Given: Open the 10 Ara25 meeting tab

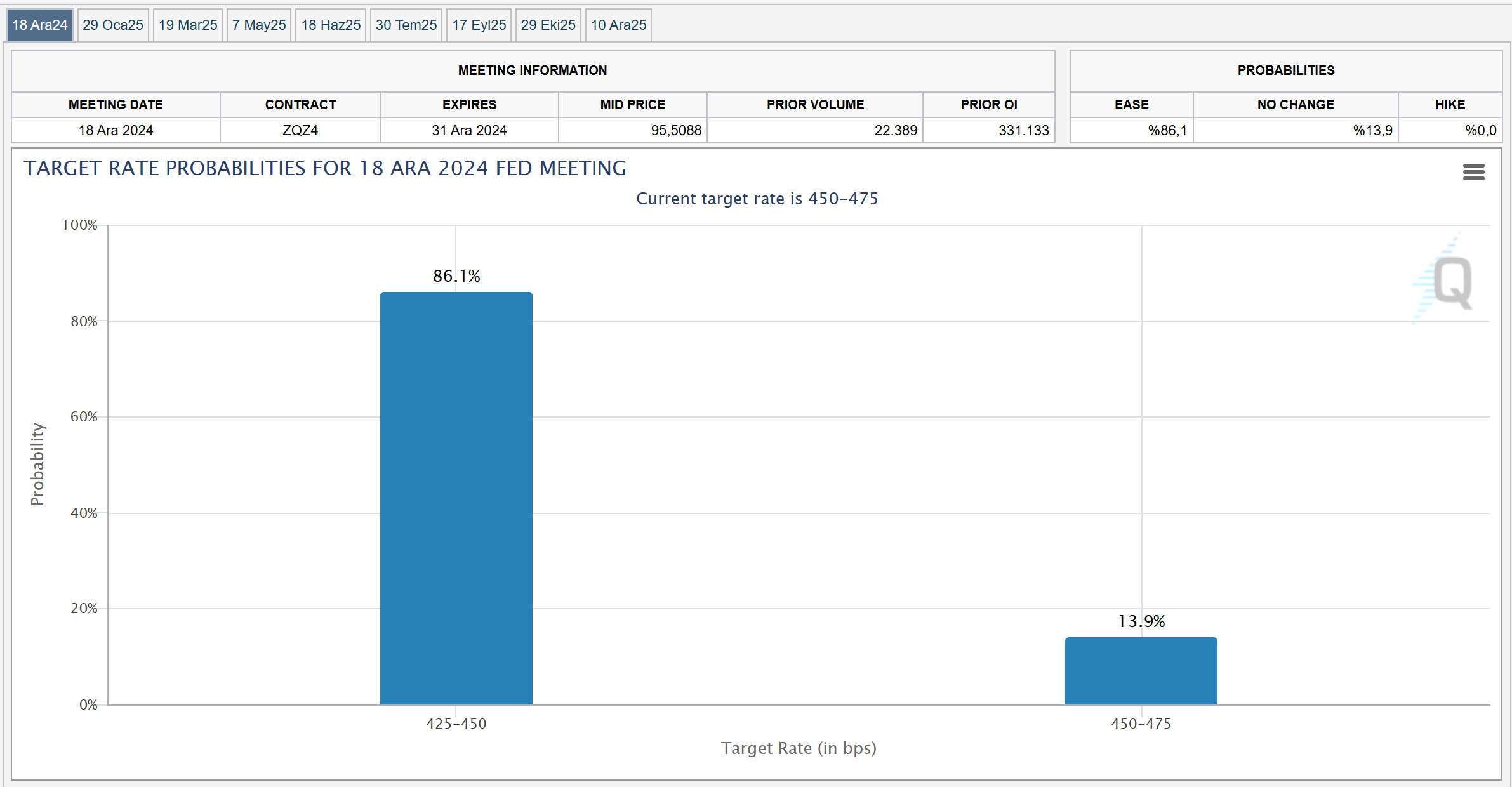Looking at the screenshot, I should 619,25.
